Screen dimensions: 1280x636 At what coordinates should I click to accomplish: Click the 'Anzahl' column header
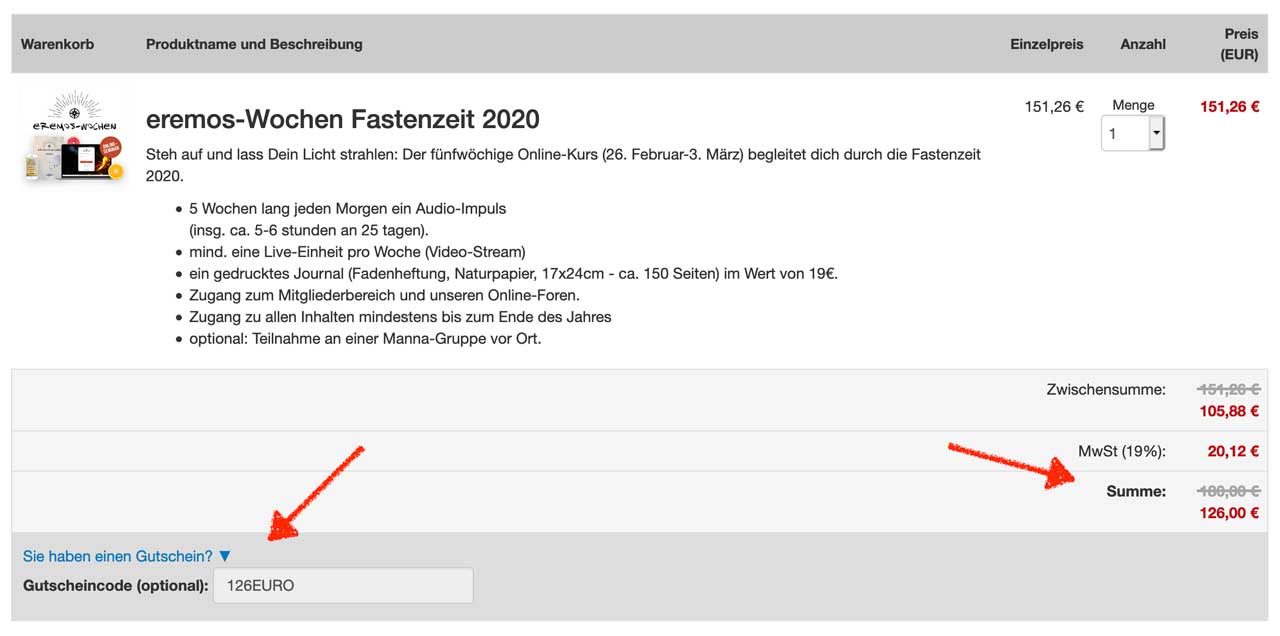click(1143, 44)
